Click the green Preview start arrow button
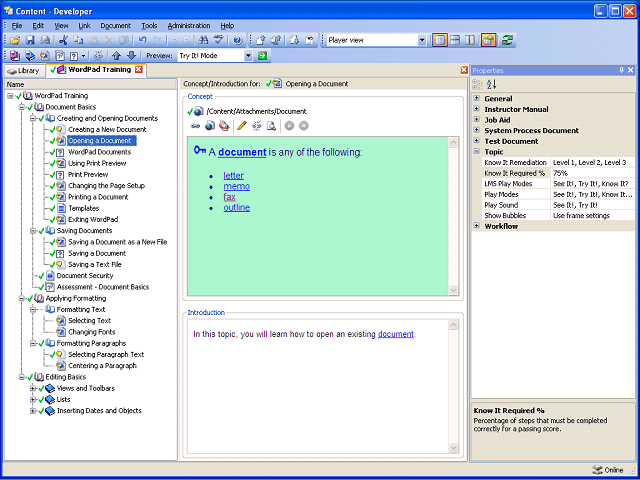This screenshot has height=480, width=640. 262,56
